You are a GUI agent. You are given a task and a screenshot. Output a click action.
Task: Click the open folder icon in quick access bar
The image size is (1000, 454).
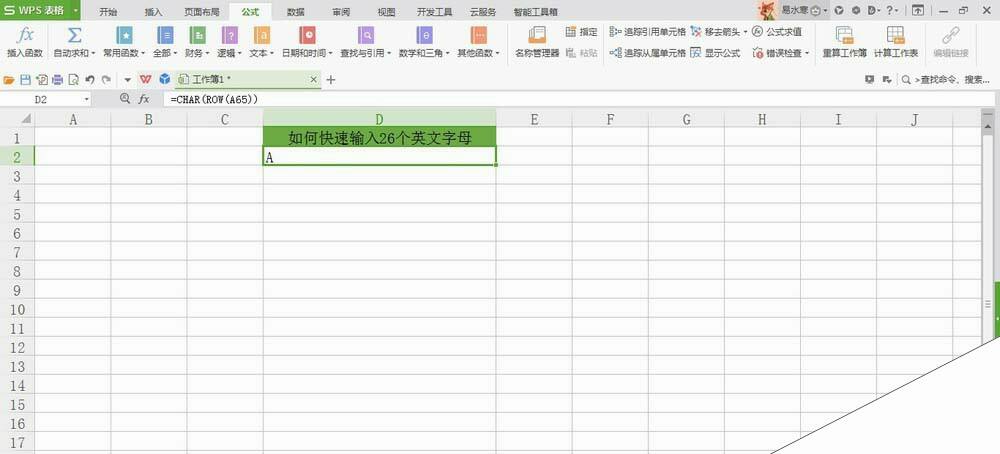click(9, 80)
